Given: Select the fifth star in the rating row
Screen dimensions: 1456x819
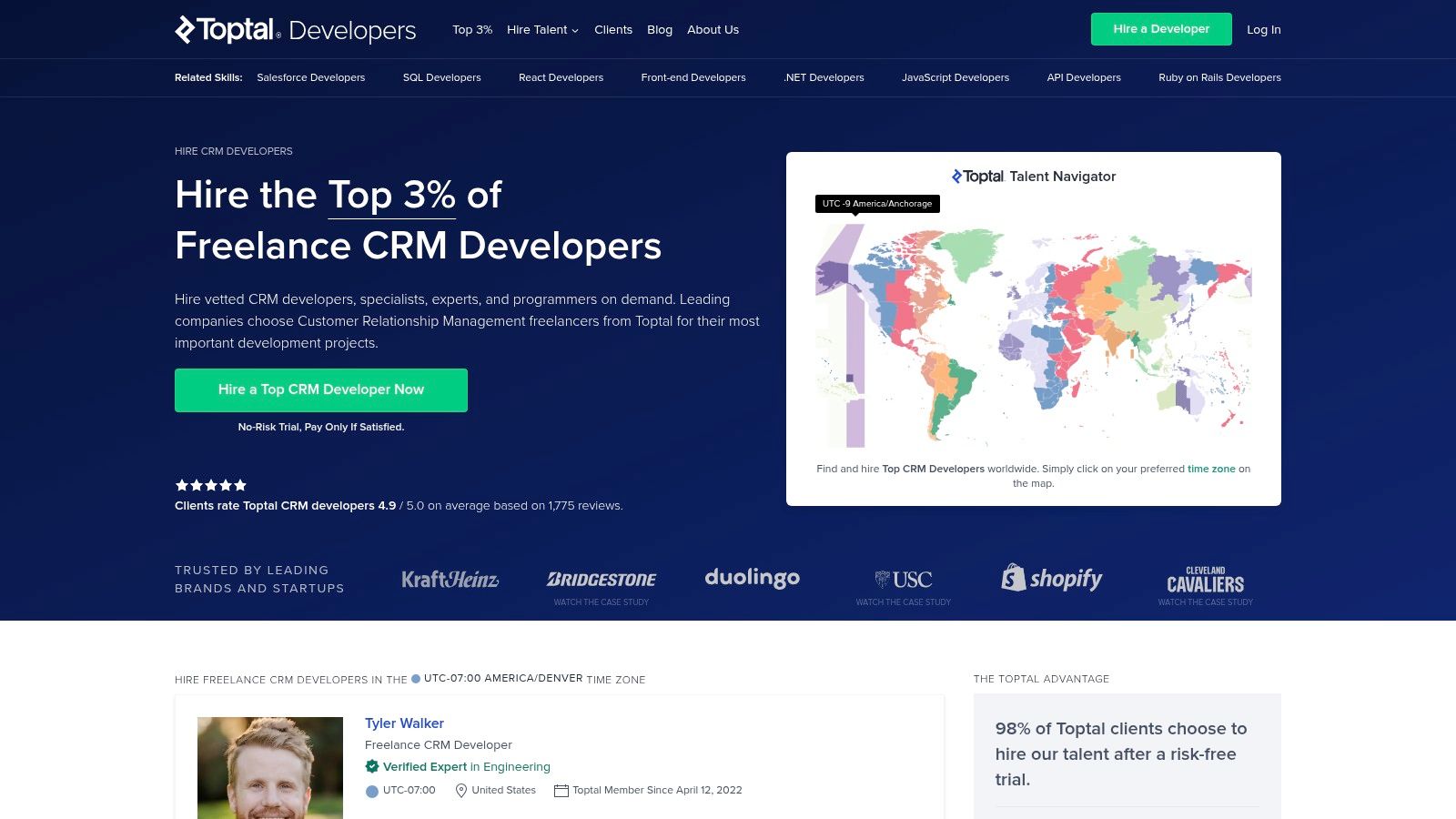Looking at the screenshot, I should coord(240,485).
